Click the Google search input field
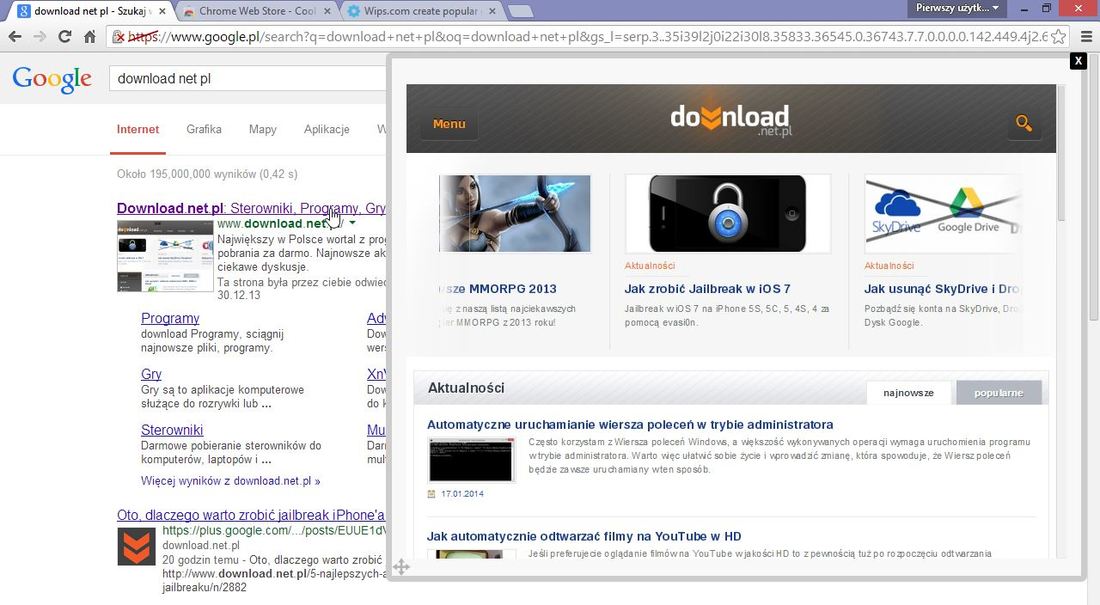This screenshot has height=605, width=1100. [247, 79]
